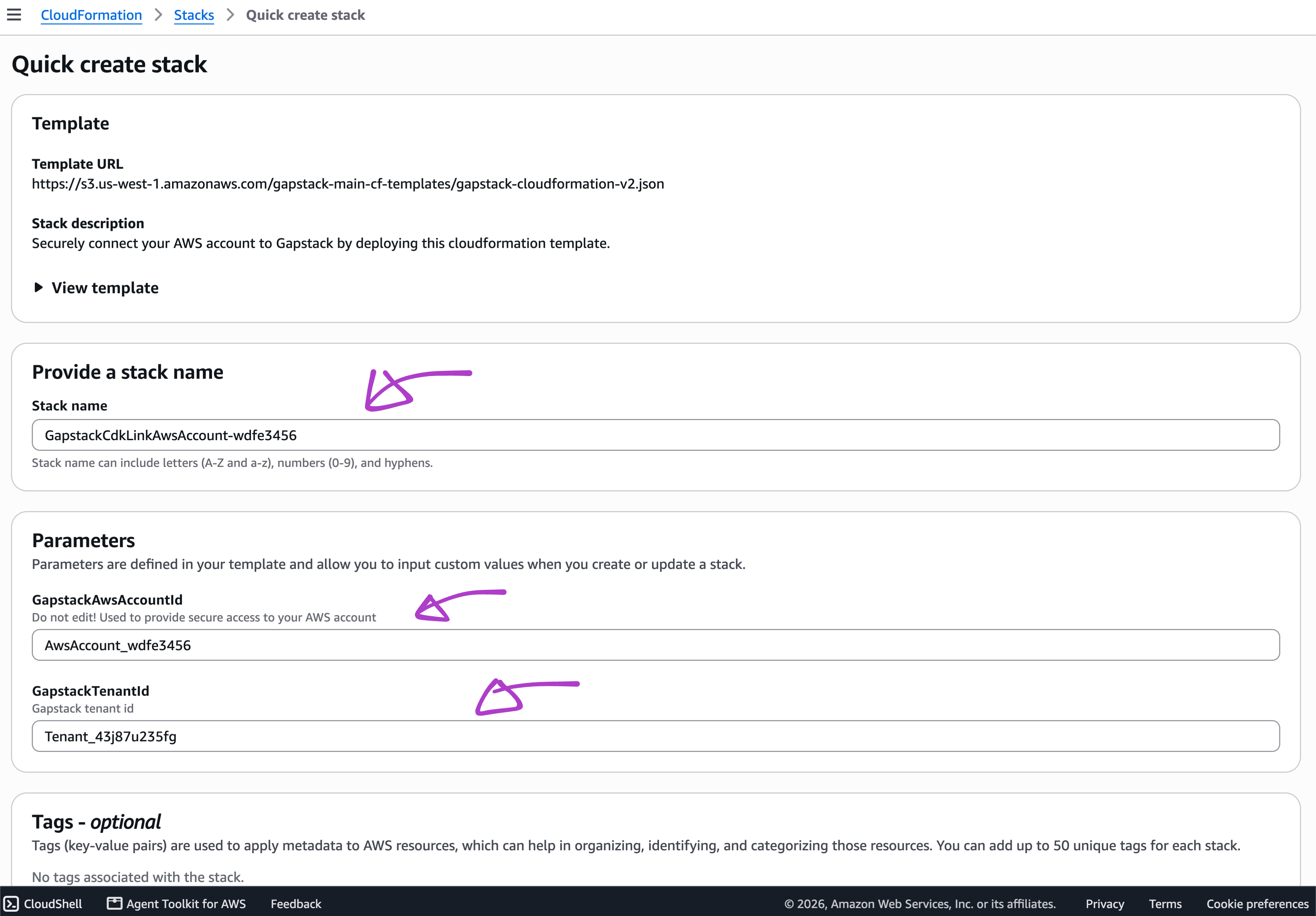This screenshot has width=1316, height=916.
Task: Click the 'Stack description' label
Action: (88, 224)
